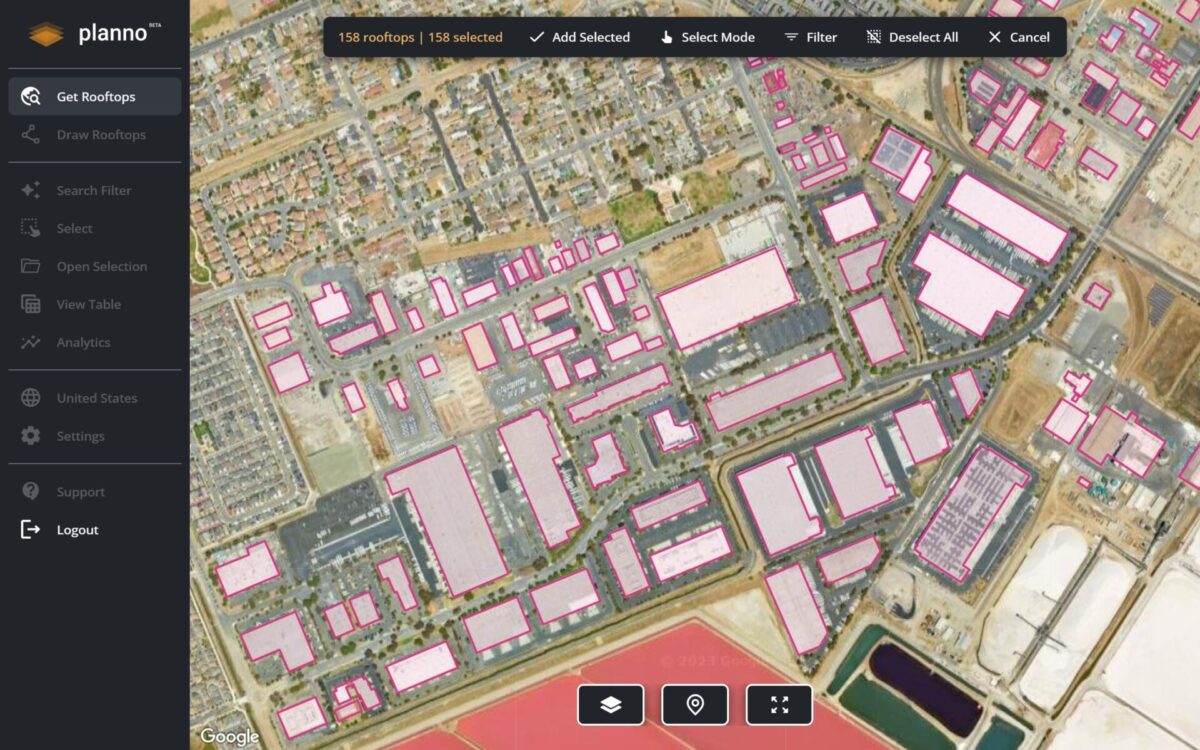Log out using the Logout item

95,531
